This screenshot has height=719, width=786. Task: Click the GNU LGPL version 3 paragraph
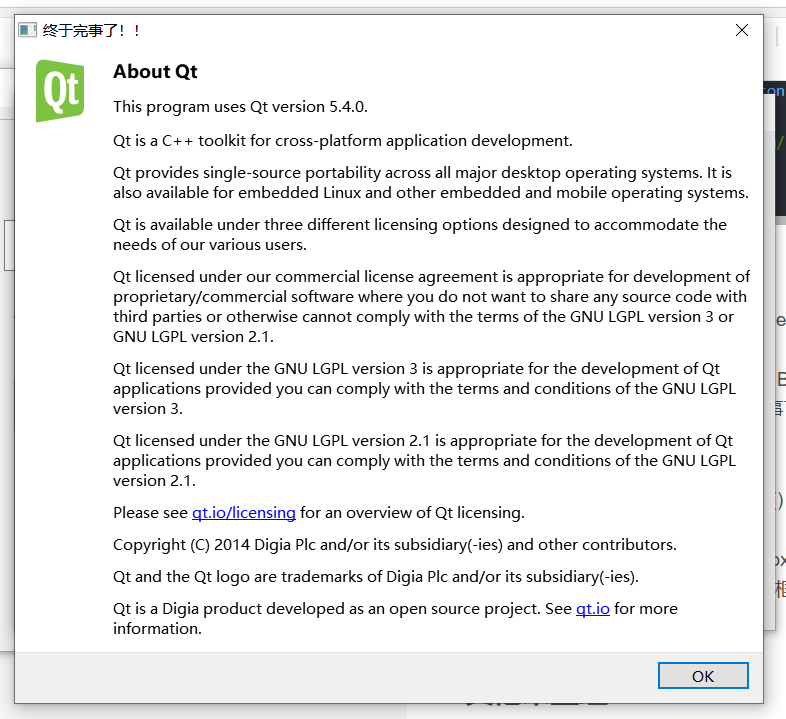coord(424,389)
